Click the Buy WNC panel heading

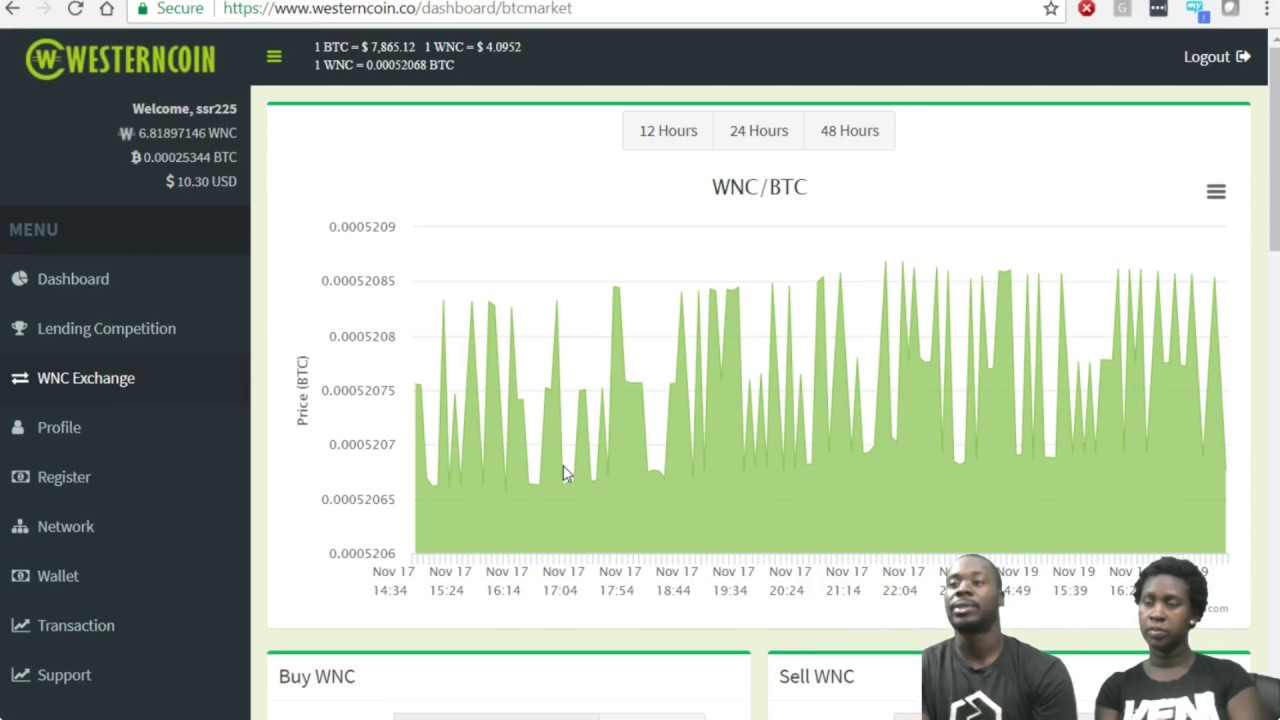coord(317,676)
